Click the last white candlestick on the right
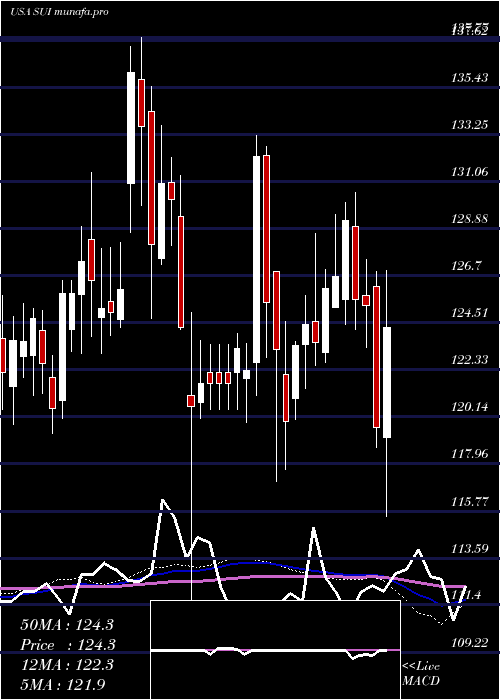The height and width of the screenshot is (700, 500). point(387,383)
